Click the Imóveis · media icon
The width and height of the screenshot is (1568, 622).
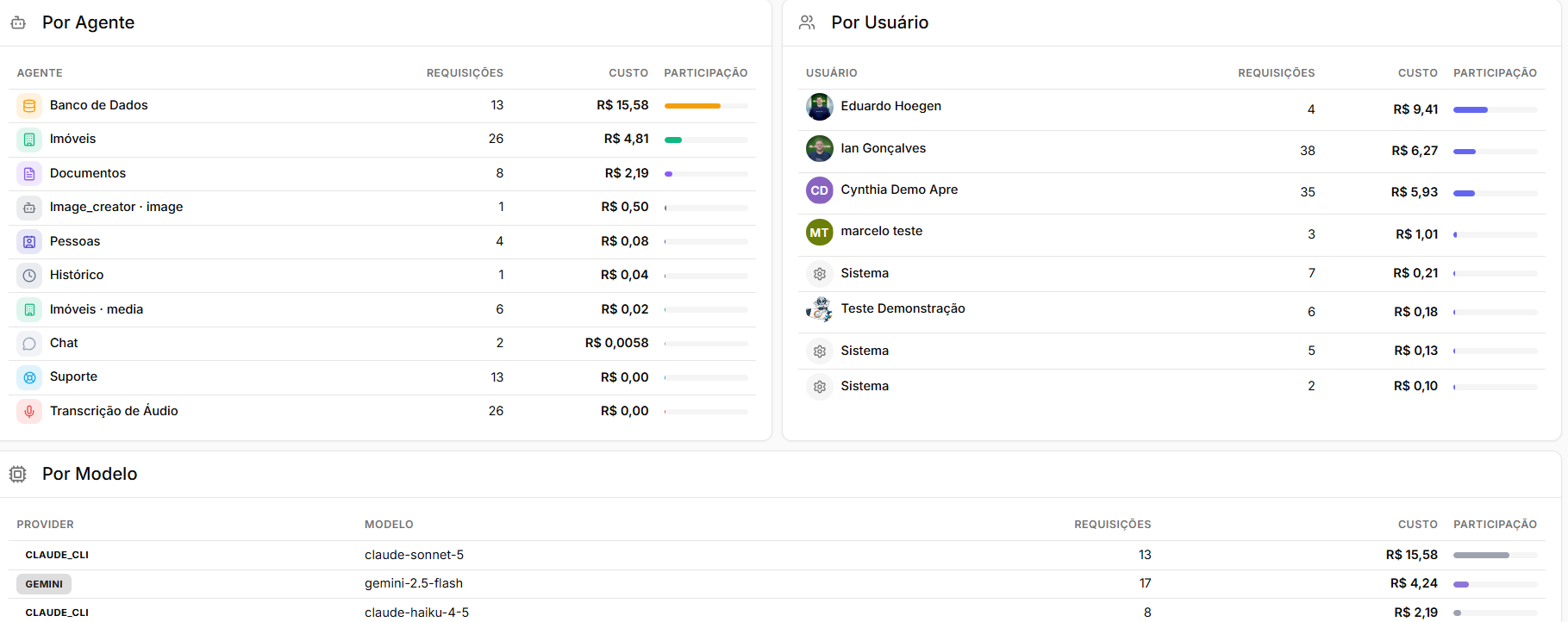[x=29, y=309]
